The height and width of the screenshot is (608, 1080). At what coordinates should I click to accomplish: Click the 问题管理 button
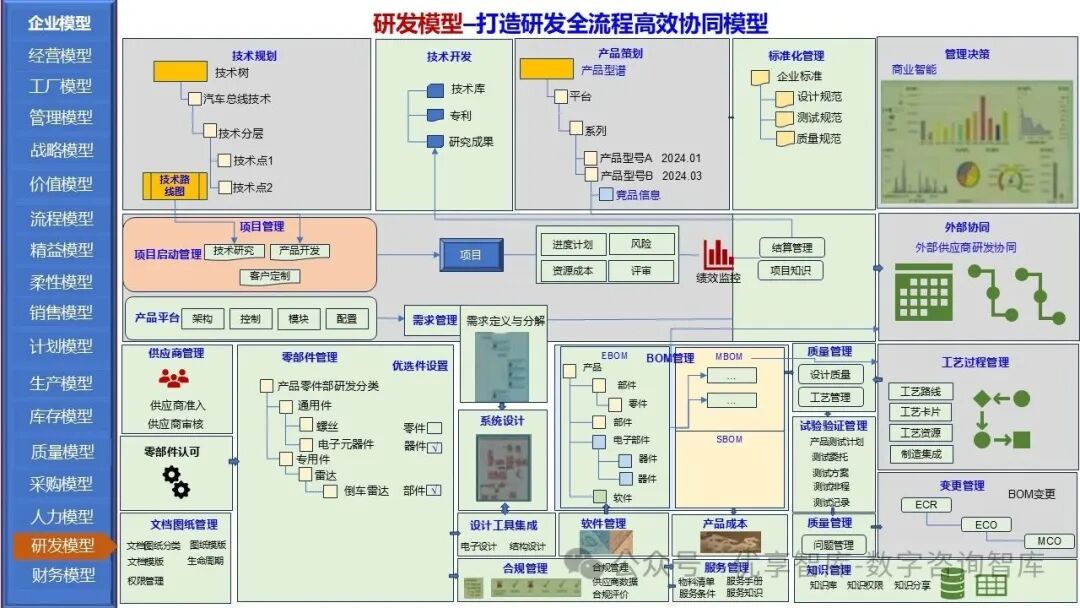(834, 545)
